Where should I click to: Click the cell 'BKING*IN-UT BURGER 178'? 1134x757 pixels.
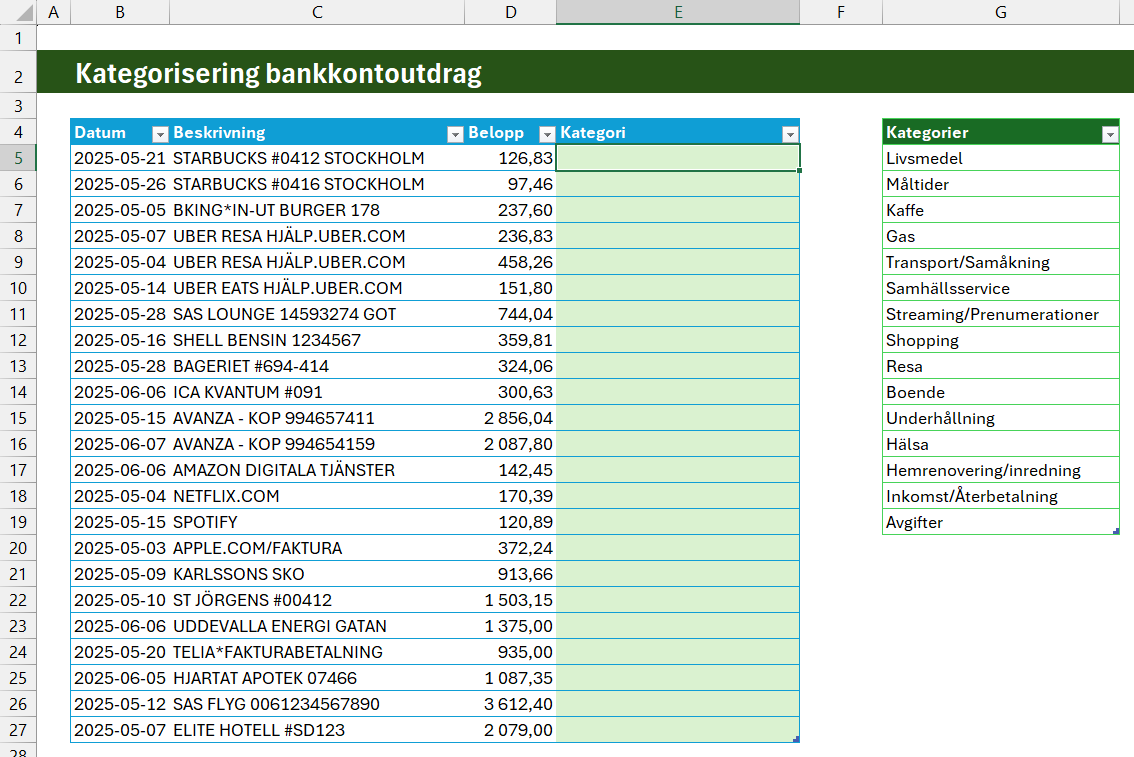(x=317, y=210)
